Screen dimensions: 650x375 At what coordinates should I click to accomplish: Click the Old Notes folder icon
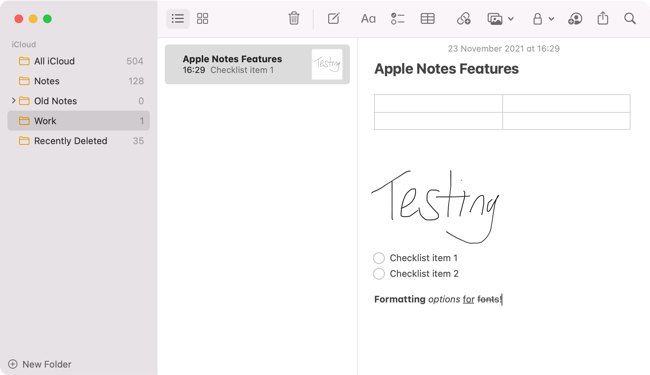point(24,101)
